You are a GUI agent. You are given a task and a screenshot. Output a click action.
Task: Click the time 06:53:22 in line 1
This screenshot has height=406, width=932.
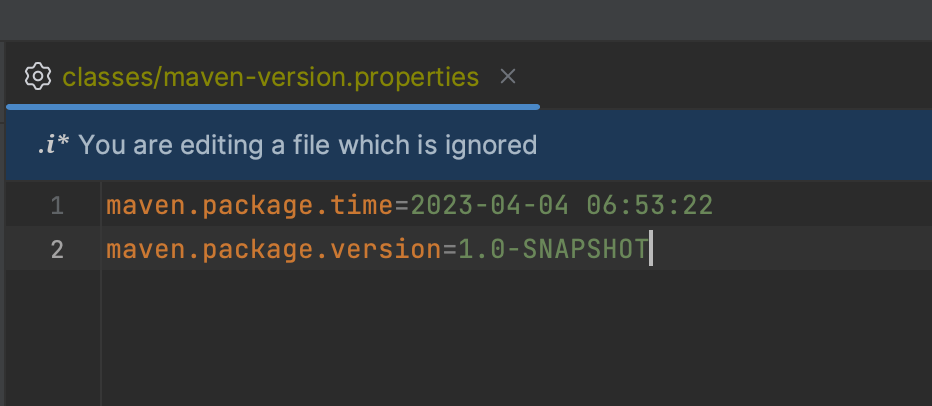650,206
